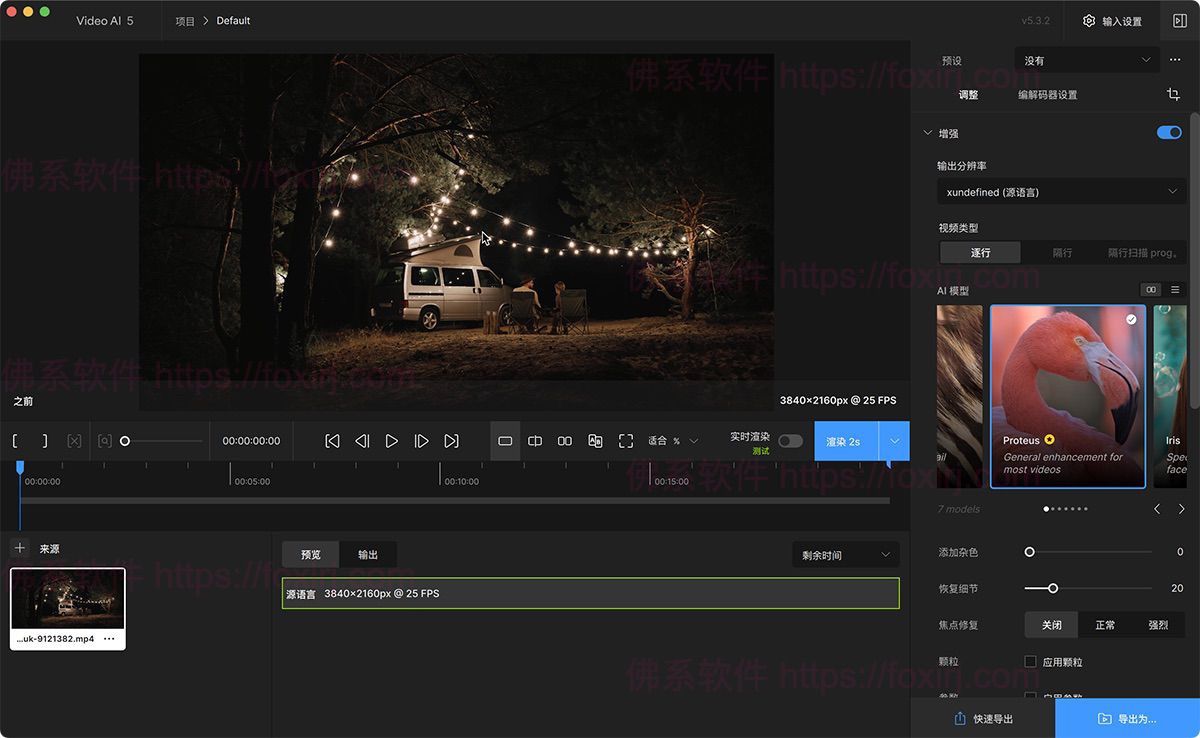
Task: Select the A/B text comparison view
Action: (595, 440)
